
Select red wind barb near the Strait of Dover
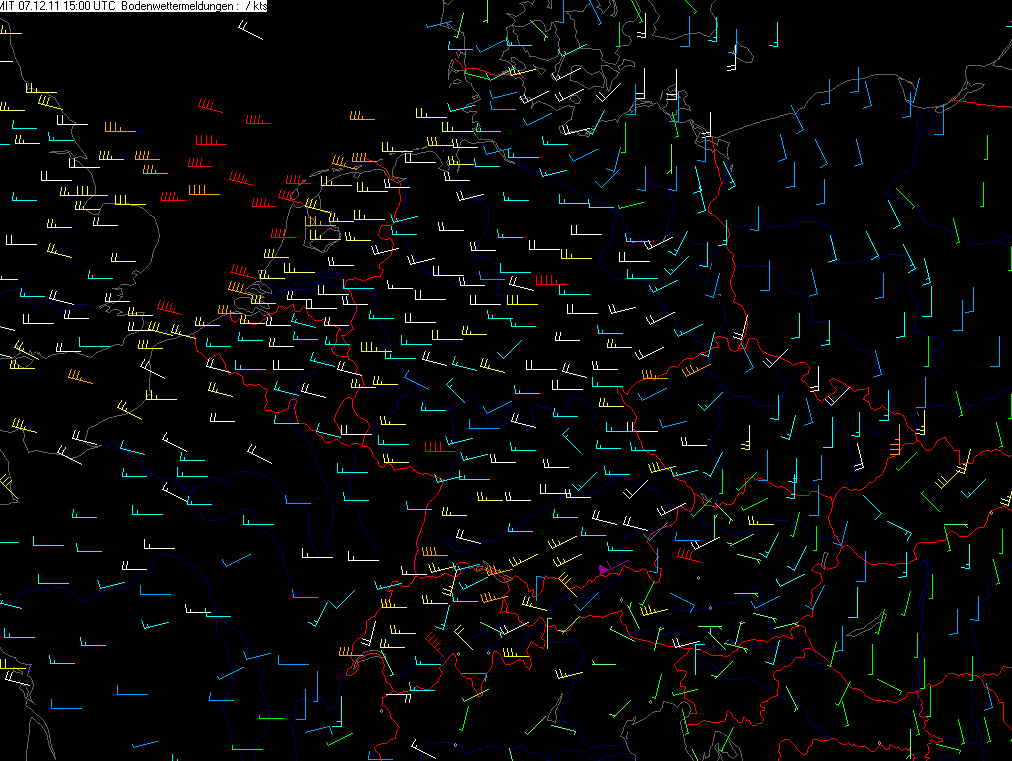[168, 307]
